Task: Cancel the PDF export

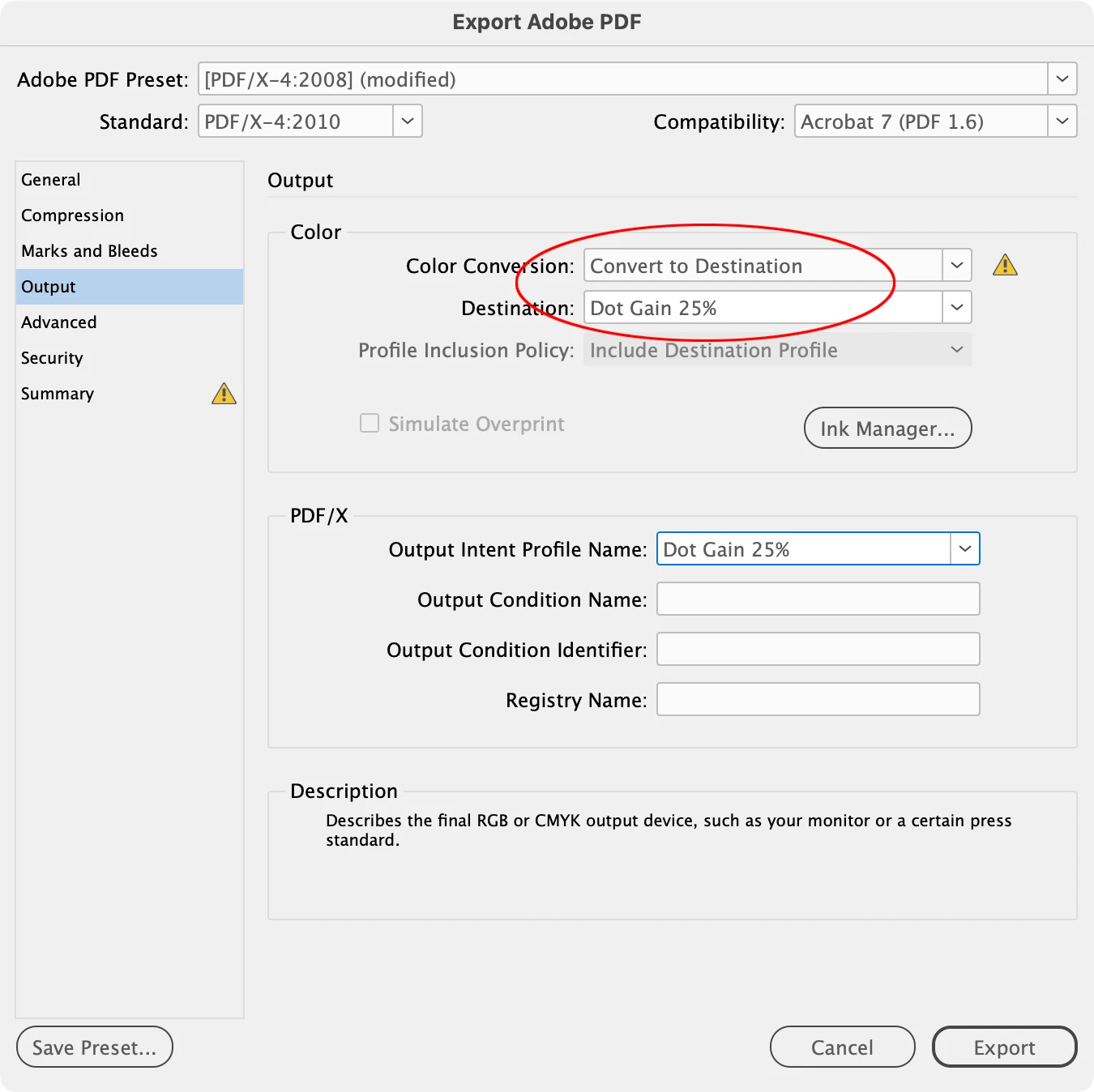Action: [843, 1047]
